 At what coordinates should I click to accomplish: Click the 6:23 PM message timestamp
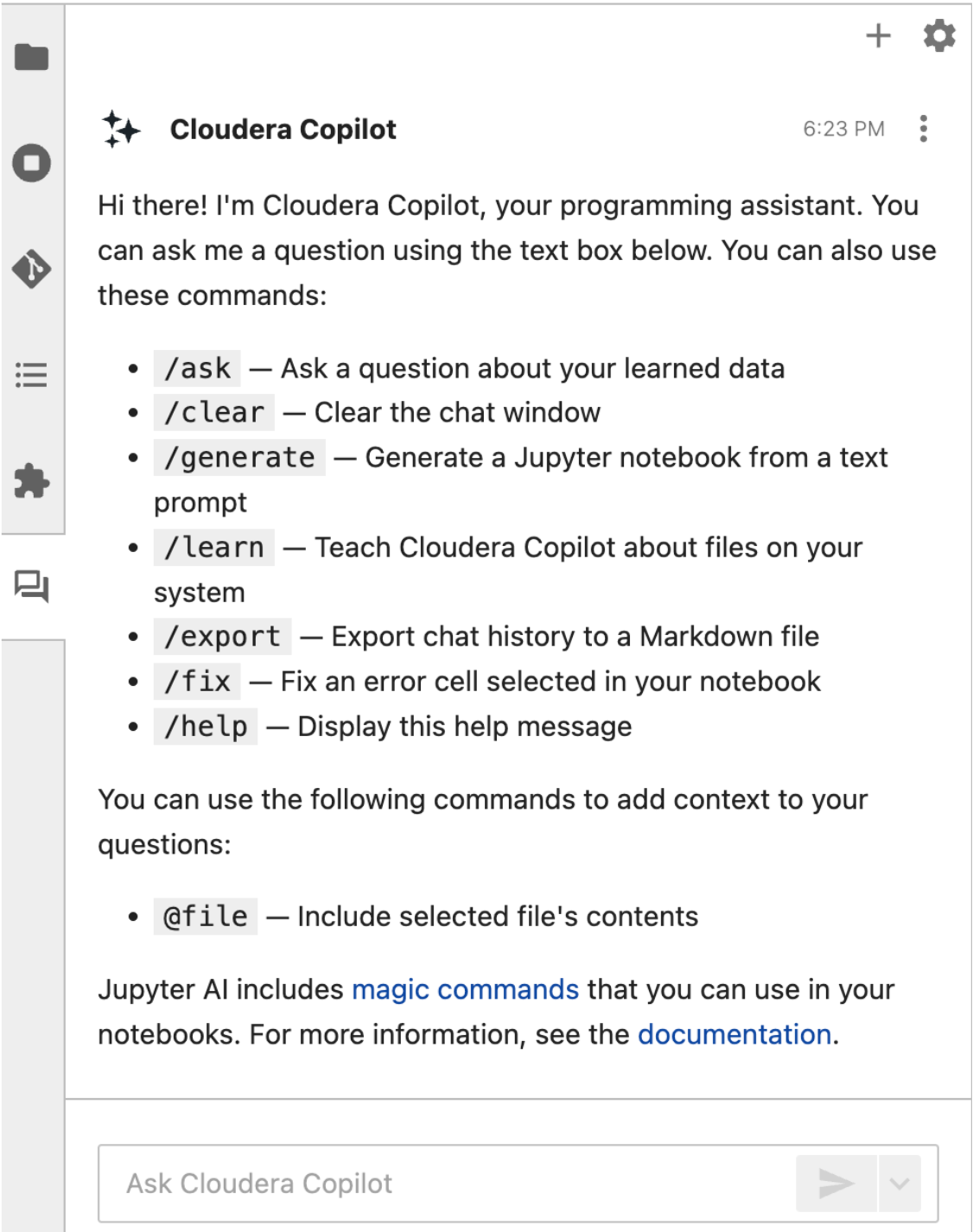pos(843,129)
